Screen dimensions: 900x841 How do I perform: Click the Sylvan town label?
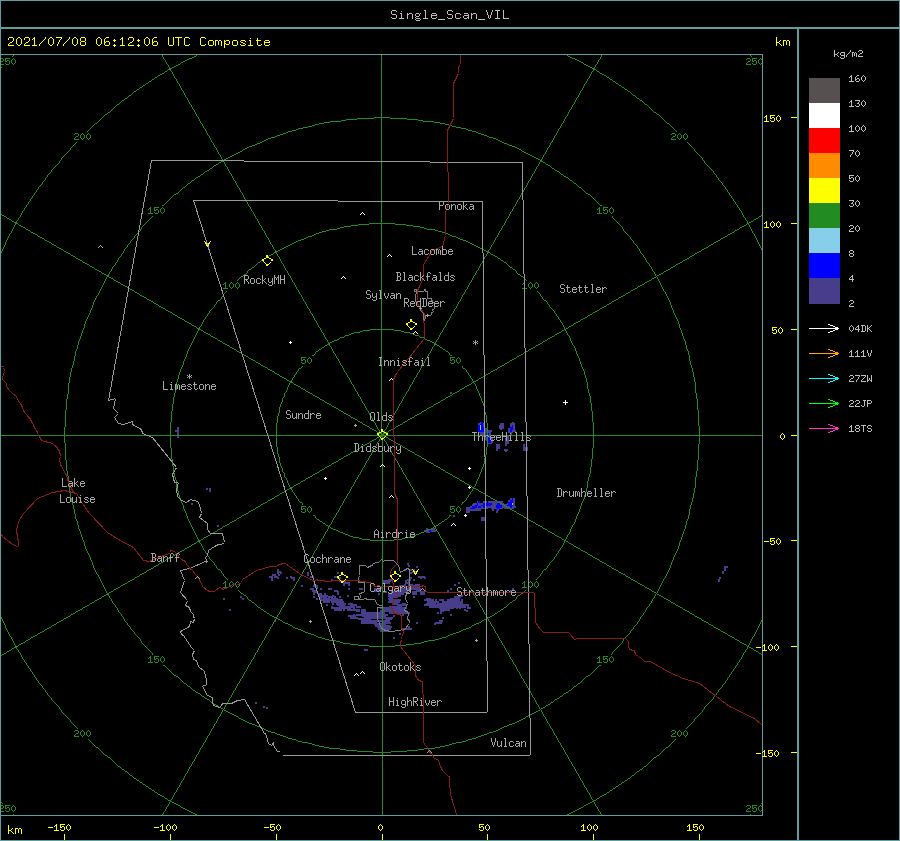pos(383,295)
